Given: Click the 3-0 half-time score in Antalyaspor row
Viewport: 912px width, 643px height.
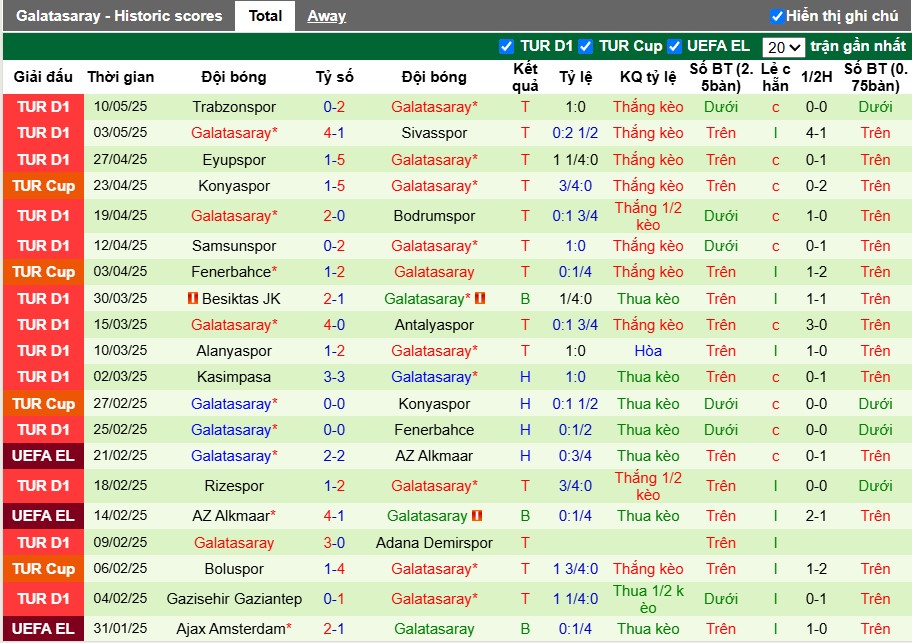Looking at the screenshot, I should pyautogui.click(x=816, y=325).
